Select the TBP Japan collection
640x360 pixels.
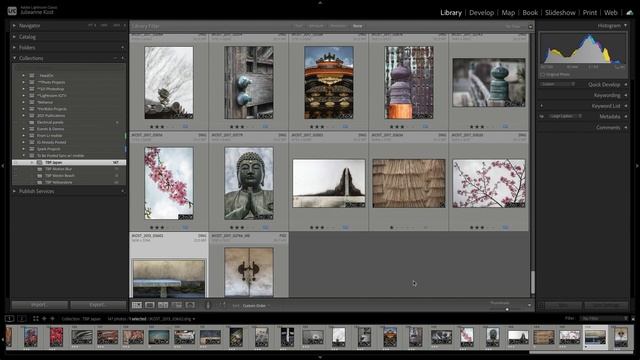click(x=69, y=162)
